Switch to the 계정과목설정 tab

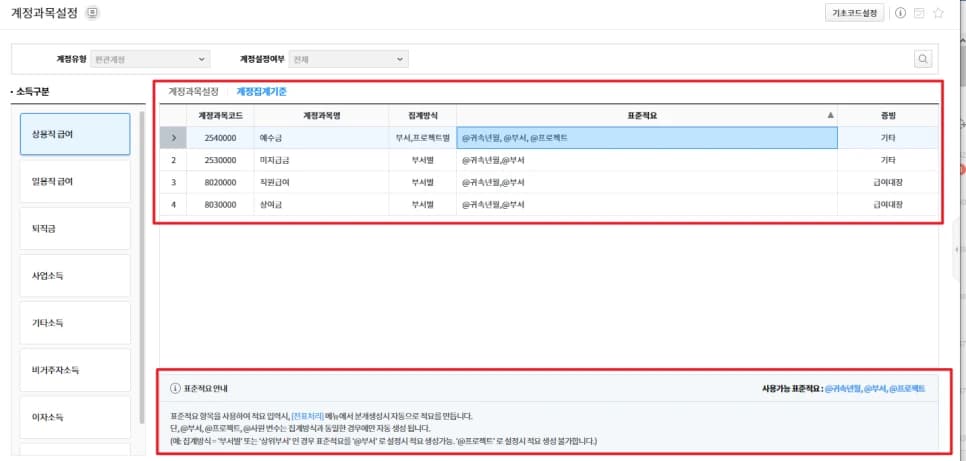(193, 92)
